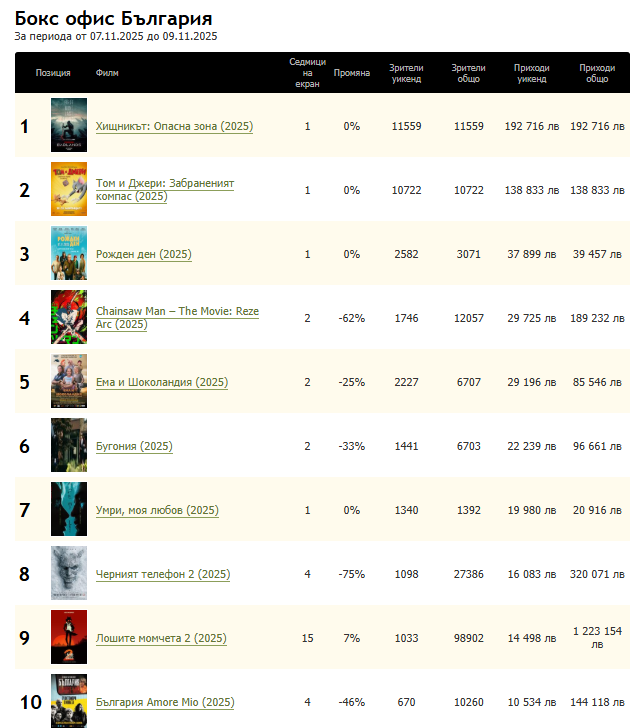Open the България Amore Mio poster

click(x=68, y=702)
